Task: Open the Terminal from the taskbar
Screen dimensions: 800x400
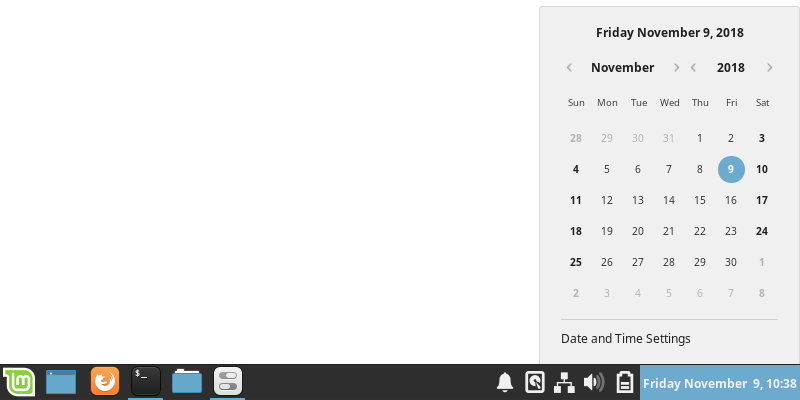Action: tap(146, 381)
